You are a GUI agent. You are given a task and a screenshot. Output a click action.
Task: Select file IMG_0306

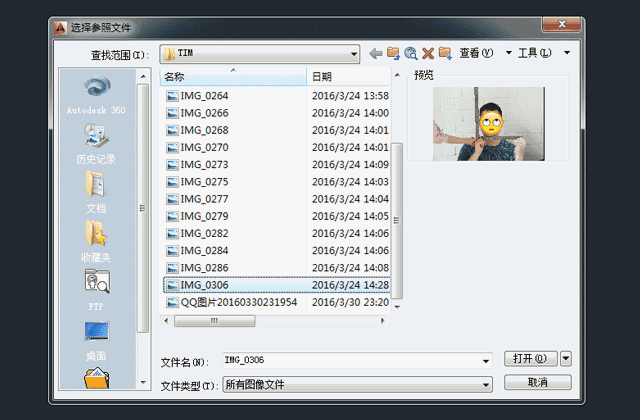(276, 285)
